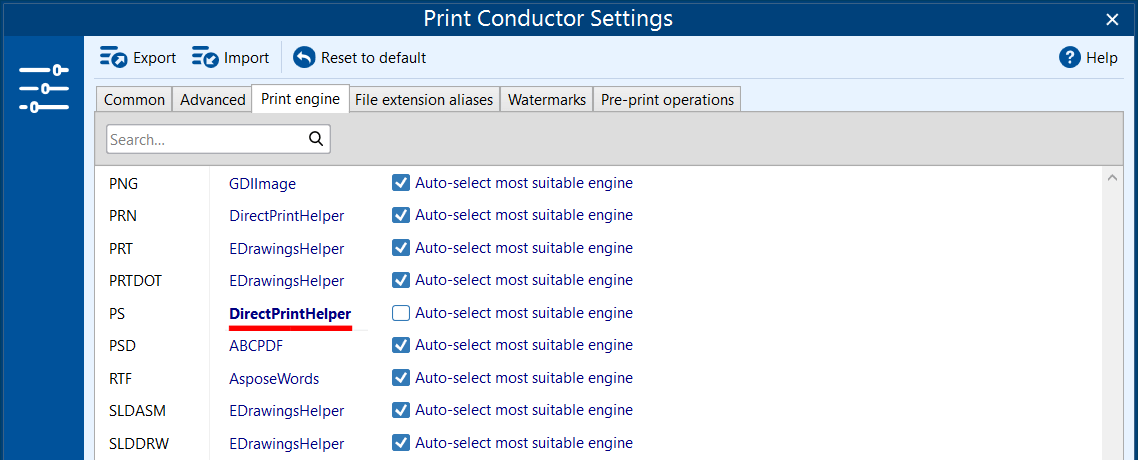Viewport: 1138px width, 460px height.
Task: Click the Reset to default arrow icon
Action: tap(304, 58)
